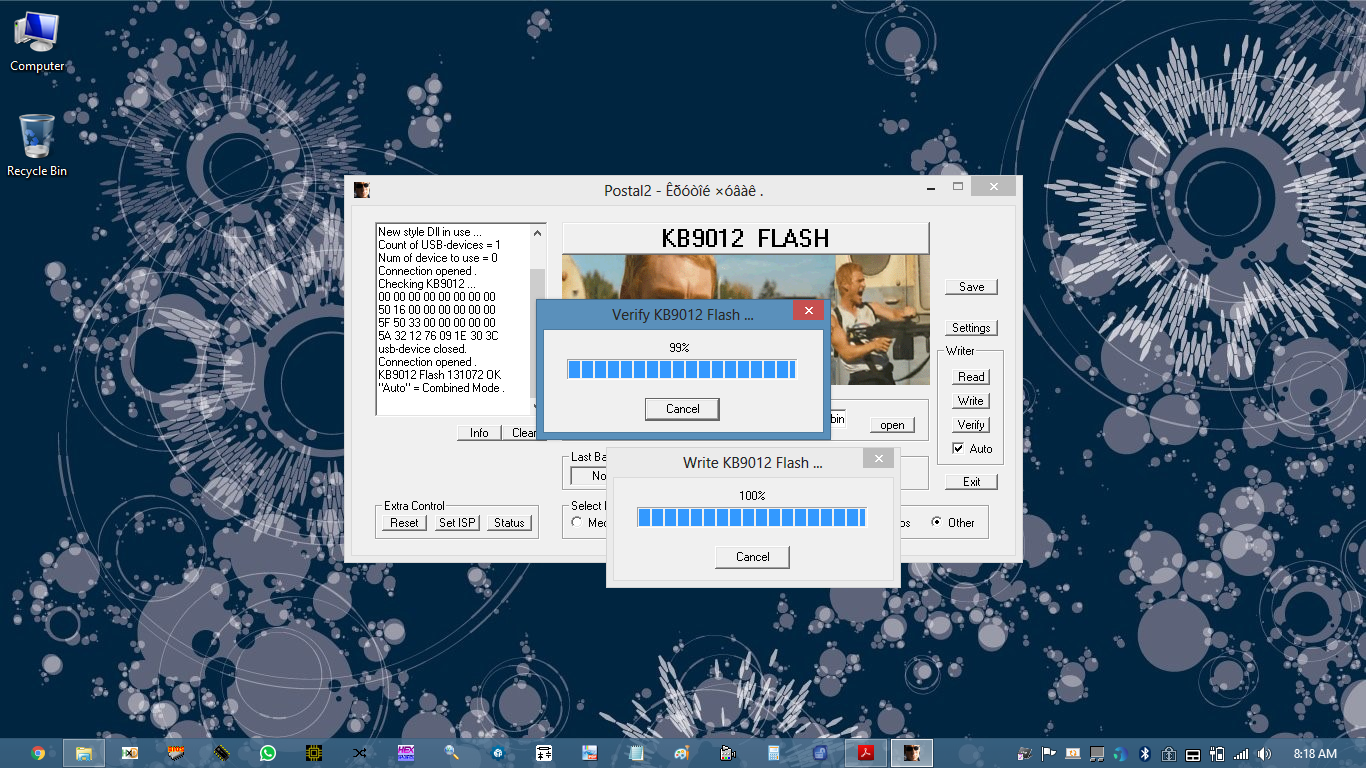The width and height of the screenshot is (1366, 768).
Task: Open the Computer desktop icon
Action: (x=37, y=40)
